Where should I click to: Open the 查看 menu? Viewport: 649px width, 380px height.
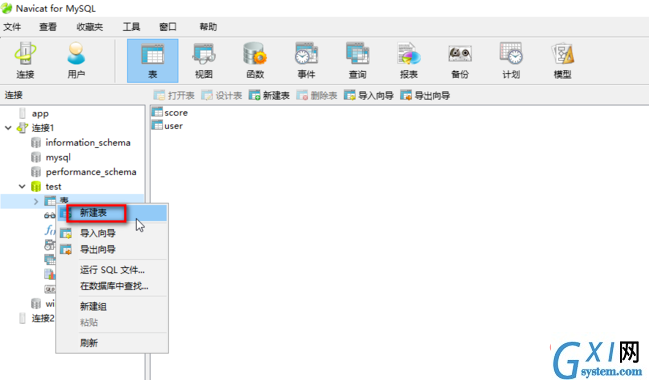[x=48, y=27]
